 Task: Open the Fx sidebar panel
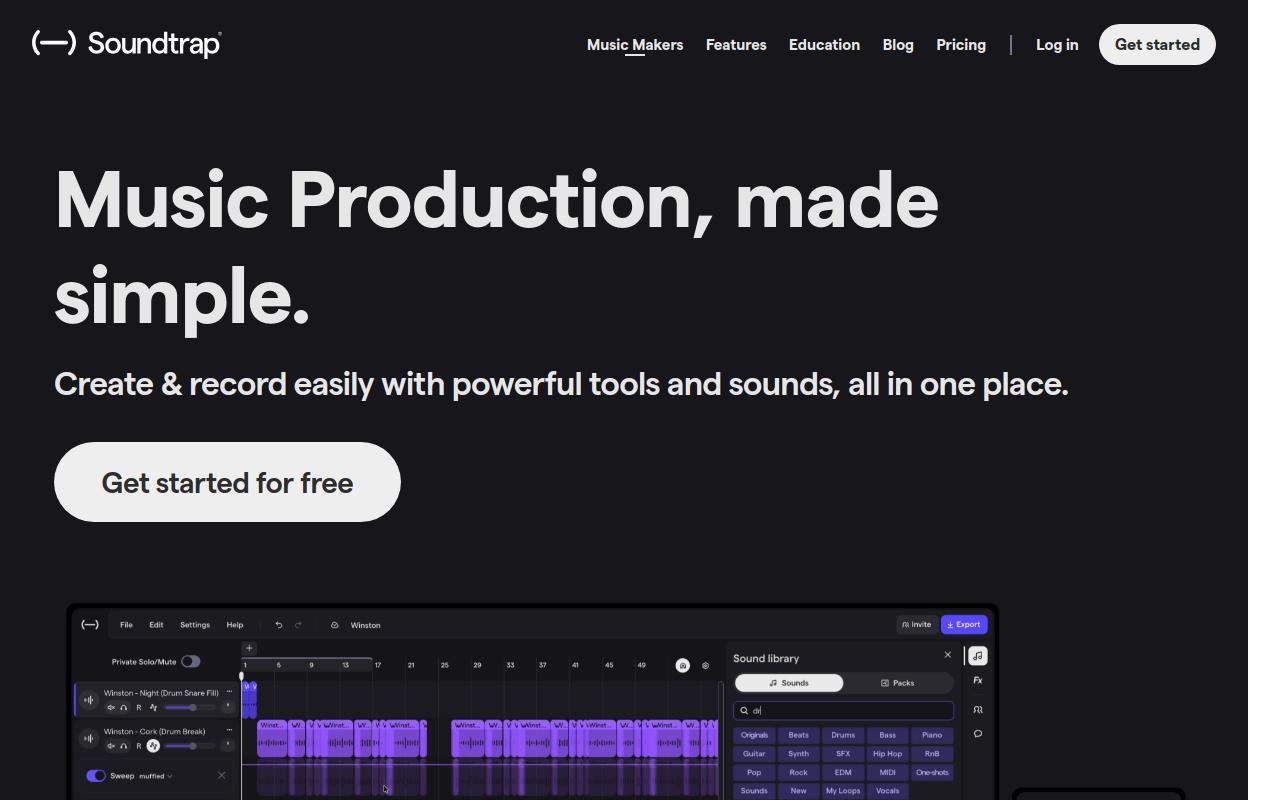(978, 681)
